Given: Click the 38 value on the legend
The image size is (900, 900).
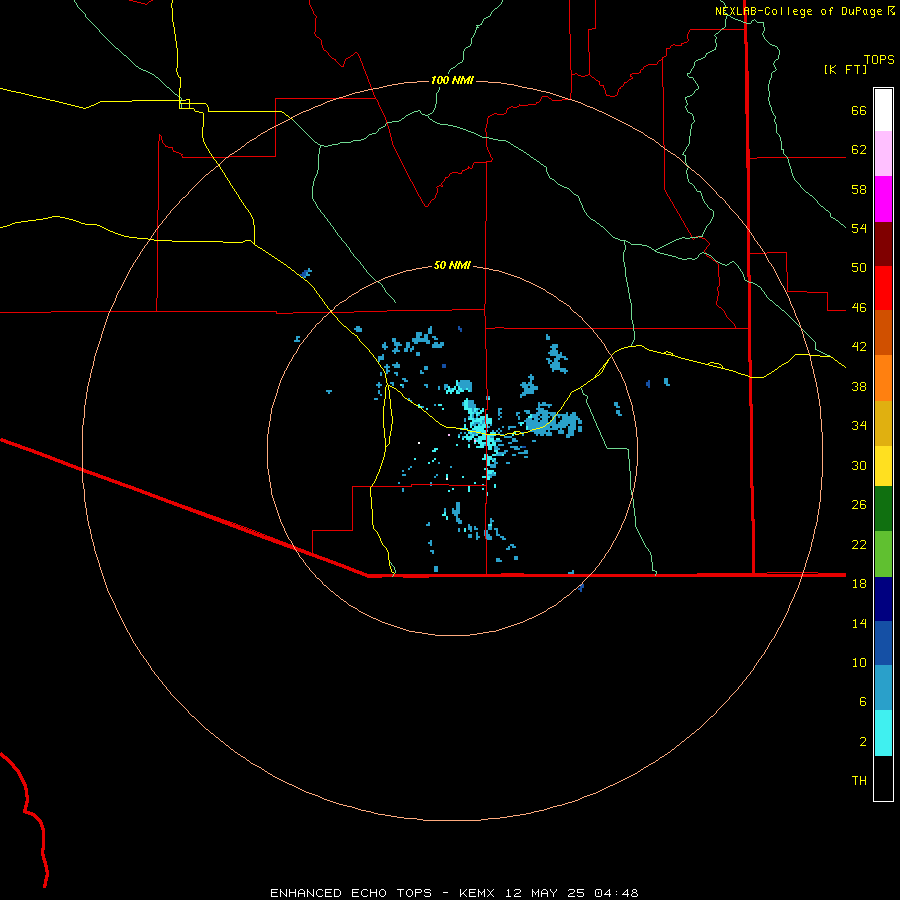Looking at the screenshot, I should [859, 386].
